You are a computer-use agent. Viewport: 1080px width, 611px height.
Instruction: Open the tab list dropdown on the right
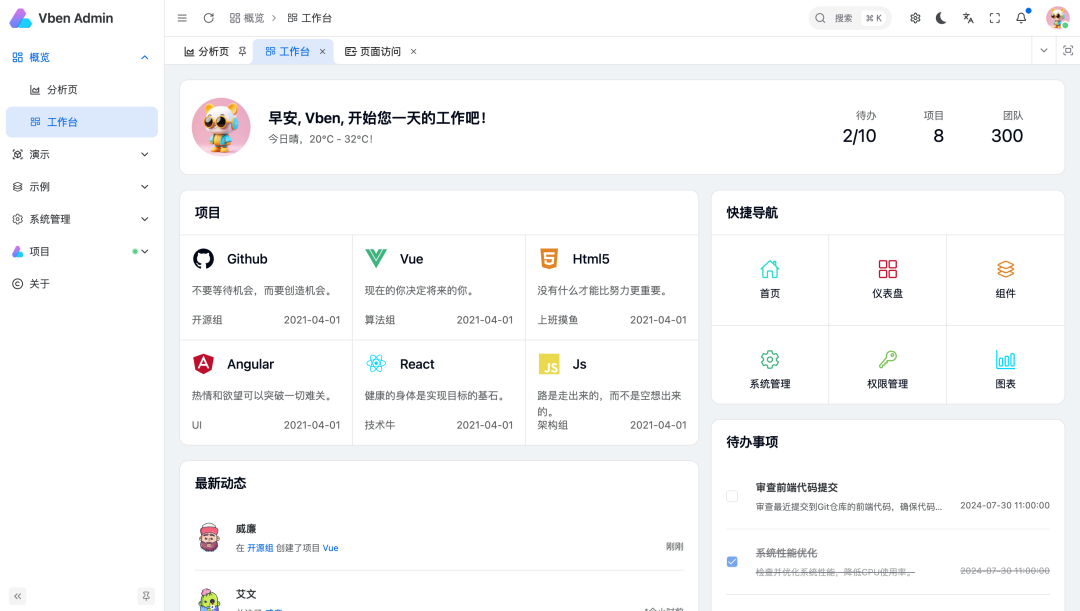pyautogui.click(x=1043, y=51)
